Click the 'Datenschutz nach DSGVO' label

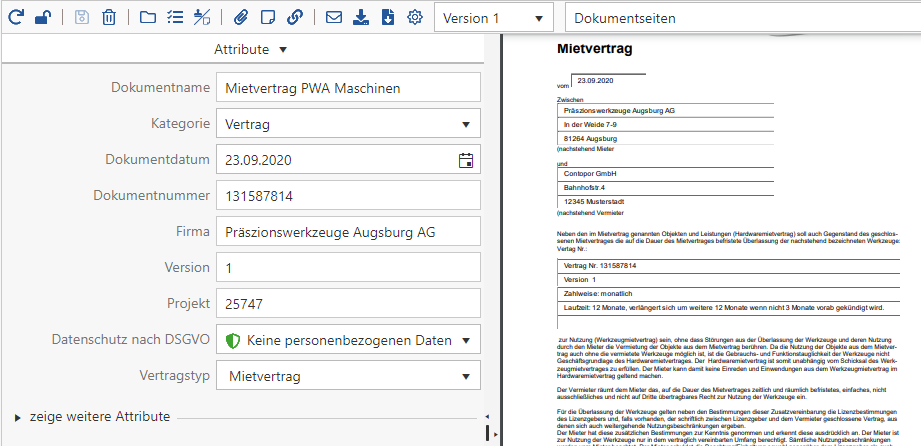point(130,340)
